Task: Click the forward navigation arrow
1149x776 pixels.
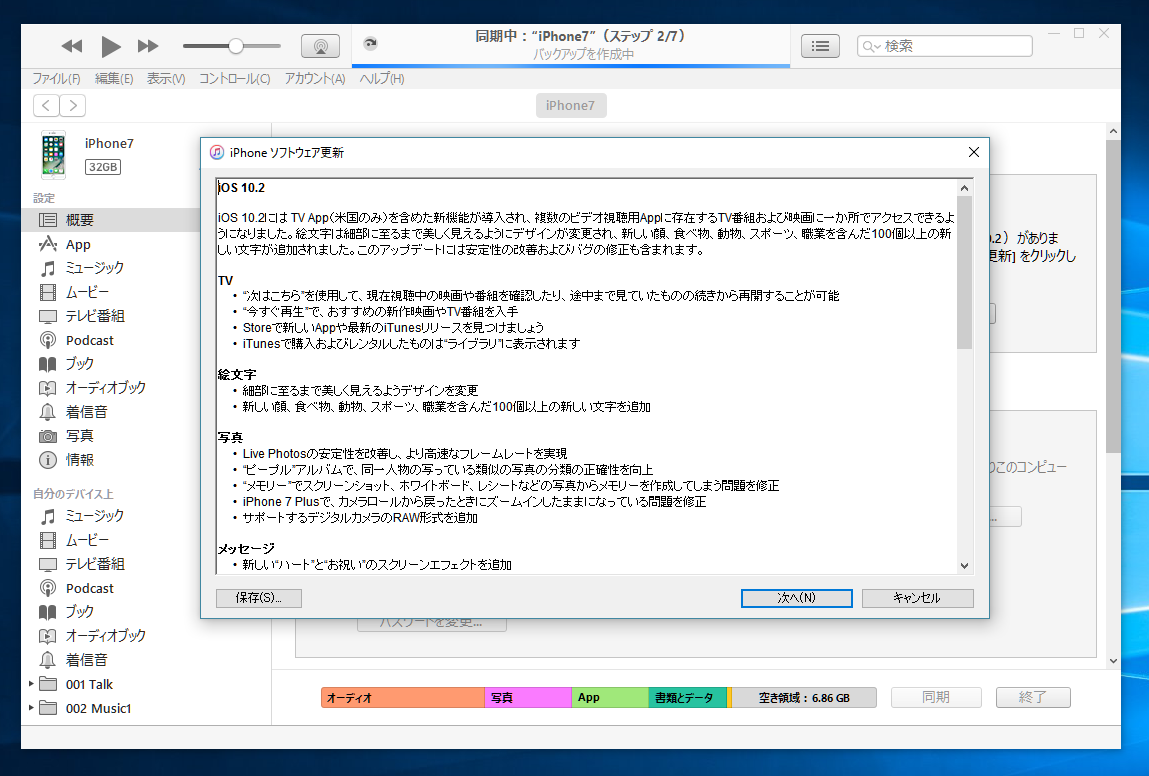Action: (73, 106)
